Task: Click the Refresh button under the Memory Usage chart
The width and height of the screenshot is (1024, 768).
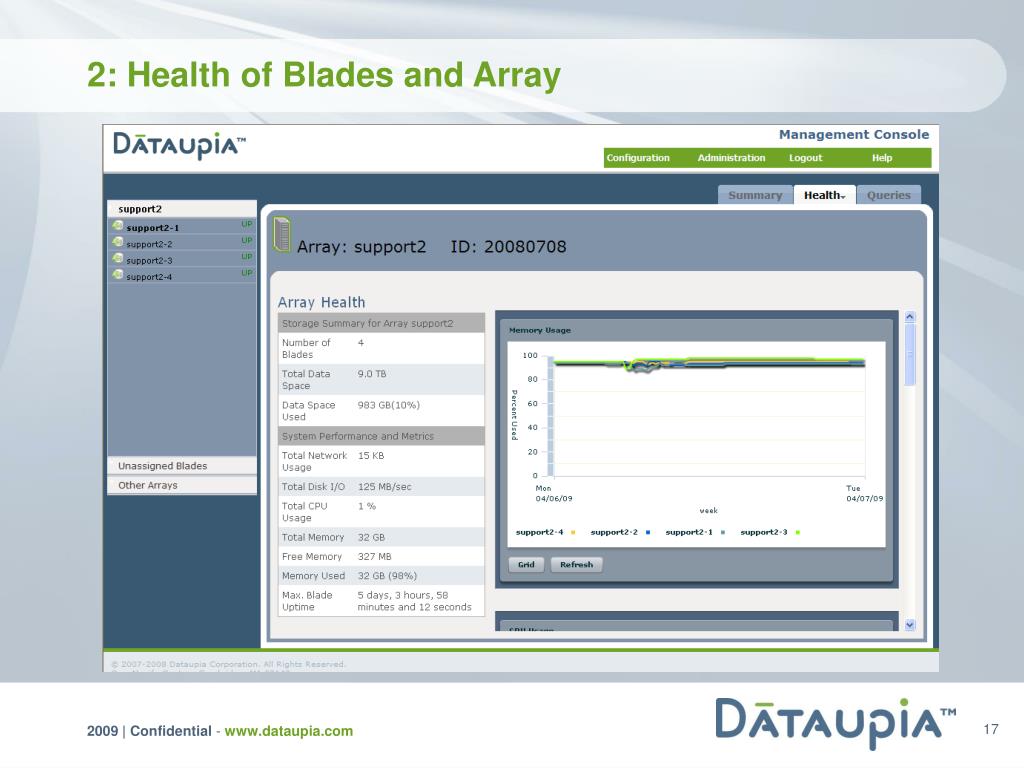Action: [x=577, y=565]
